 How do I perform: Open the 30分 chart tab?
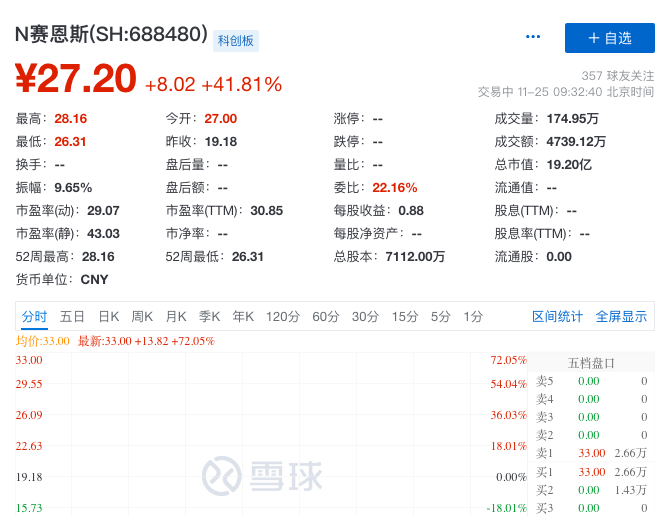tap(365, 316)
